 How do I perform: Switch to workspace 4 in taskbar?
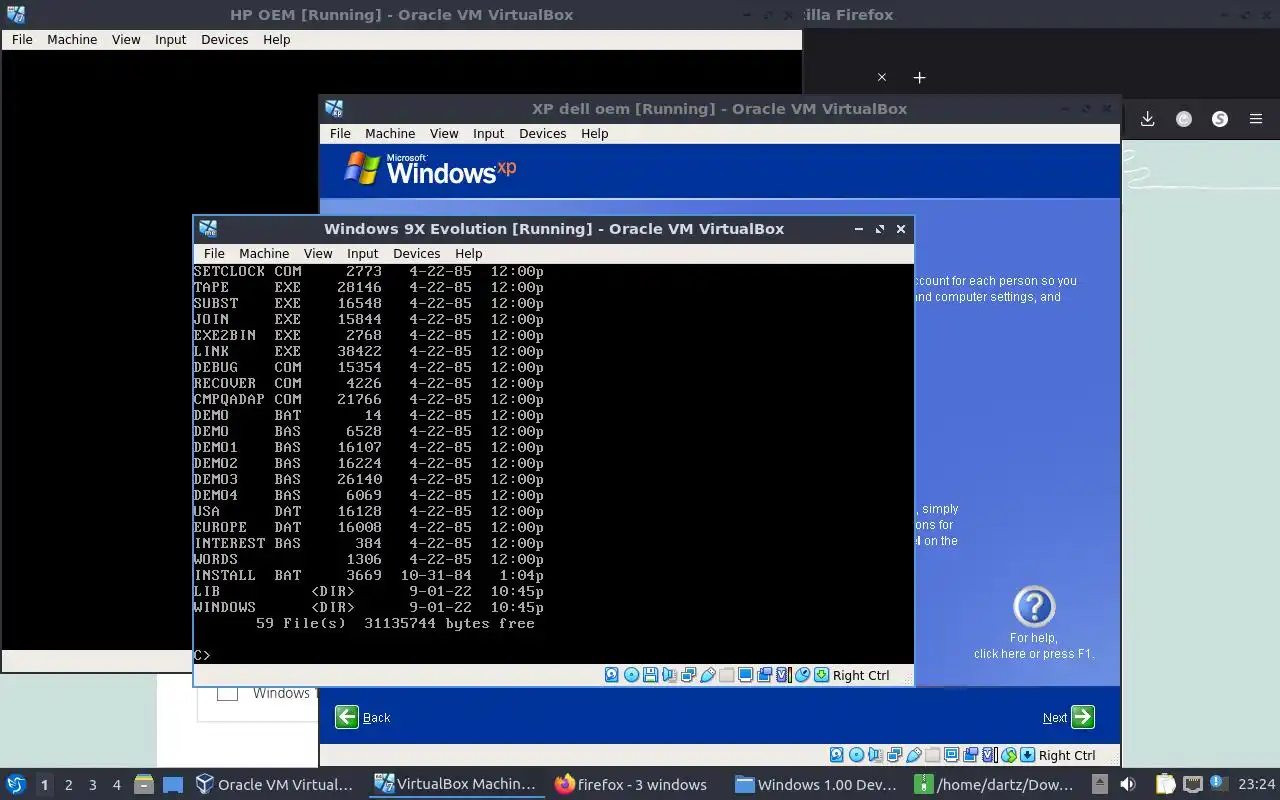(116, 785)
